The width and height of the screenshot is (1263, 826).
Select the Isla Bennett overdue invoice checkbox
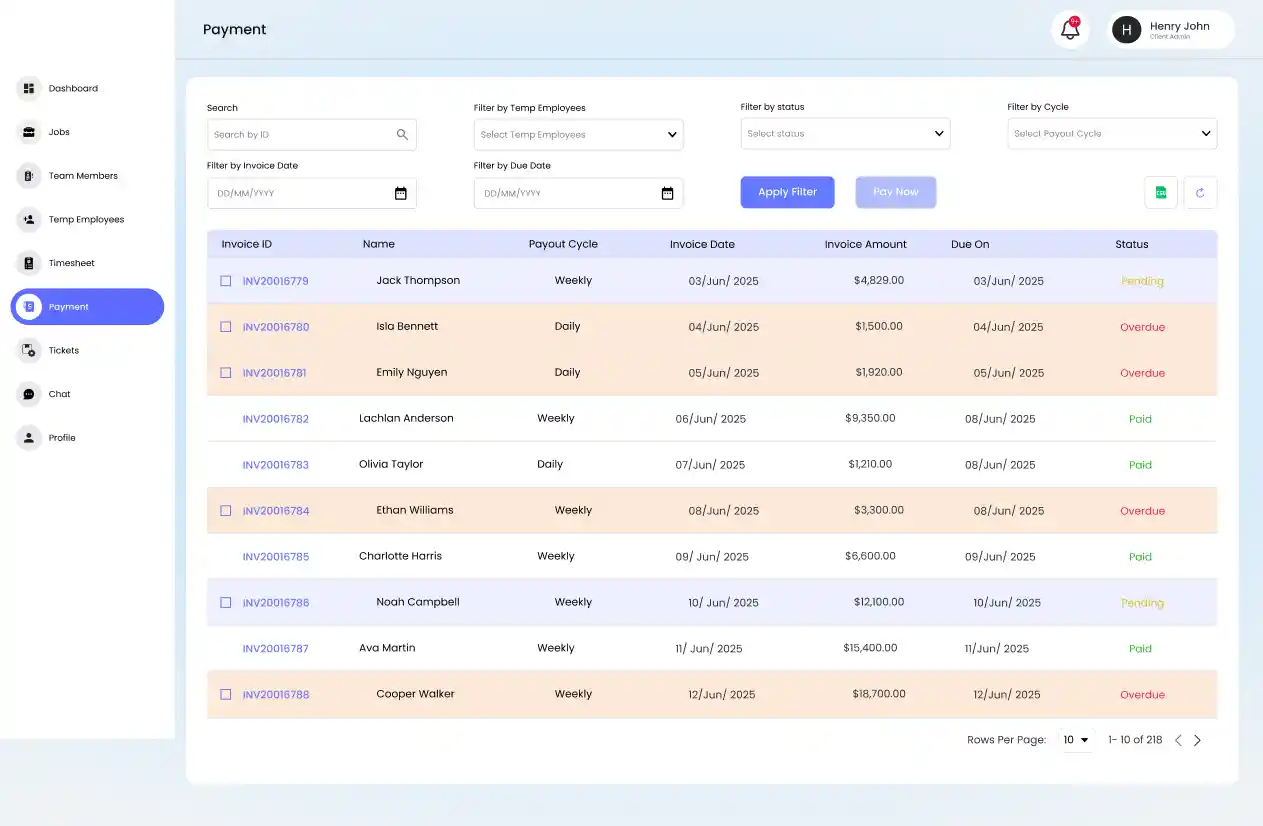point(225,327)
